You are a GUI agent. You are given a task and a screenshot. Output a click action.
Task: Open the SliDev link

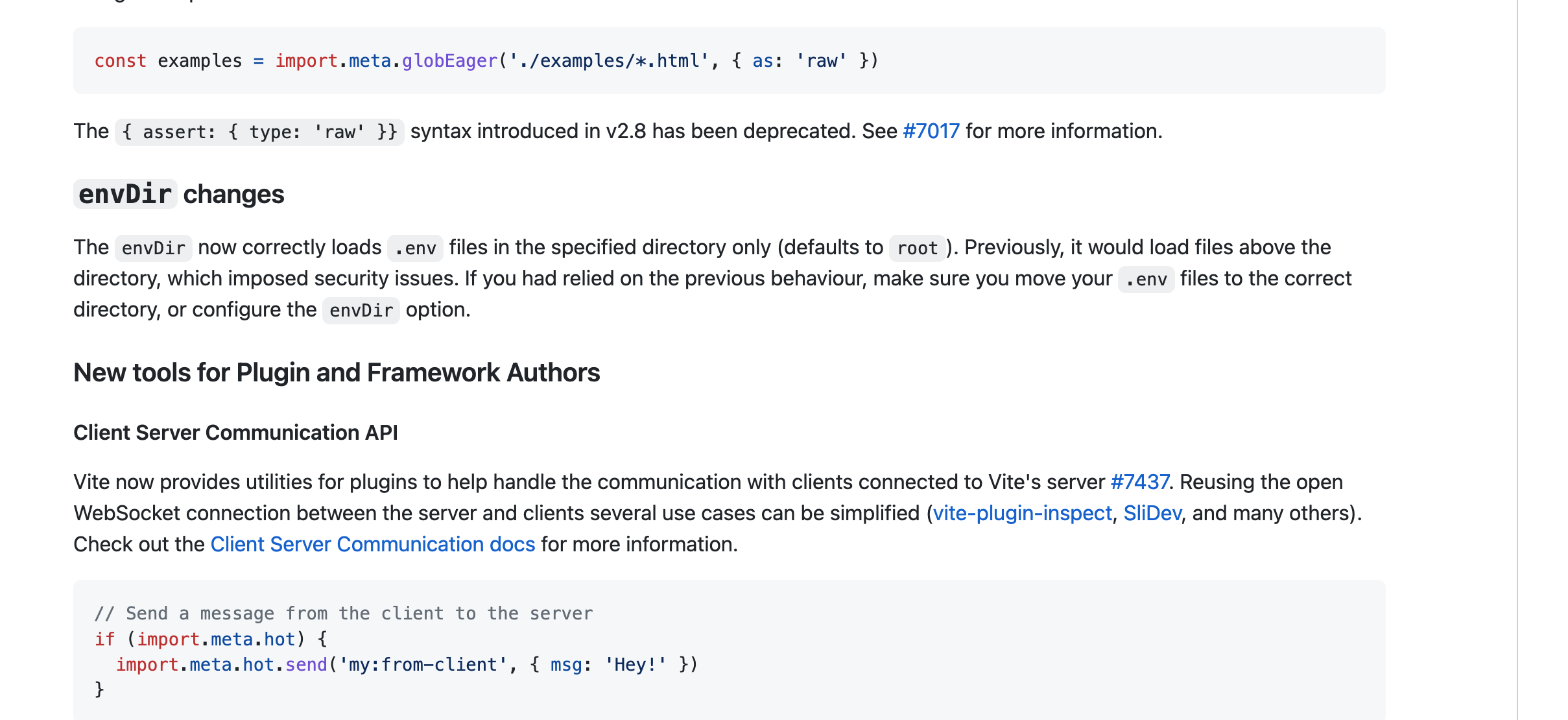pyautogui.click(x=1152, y=513)
